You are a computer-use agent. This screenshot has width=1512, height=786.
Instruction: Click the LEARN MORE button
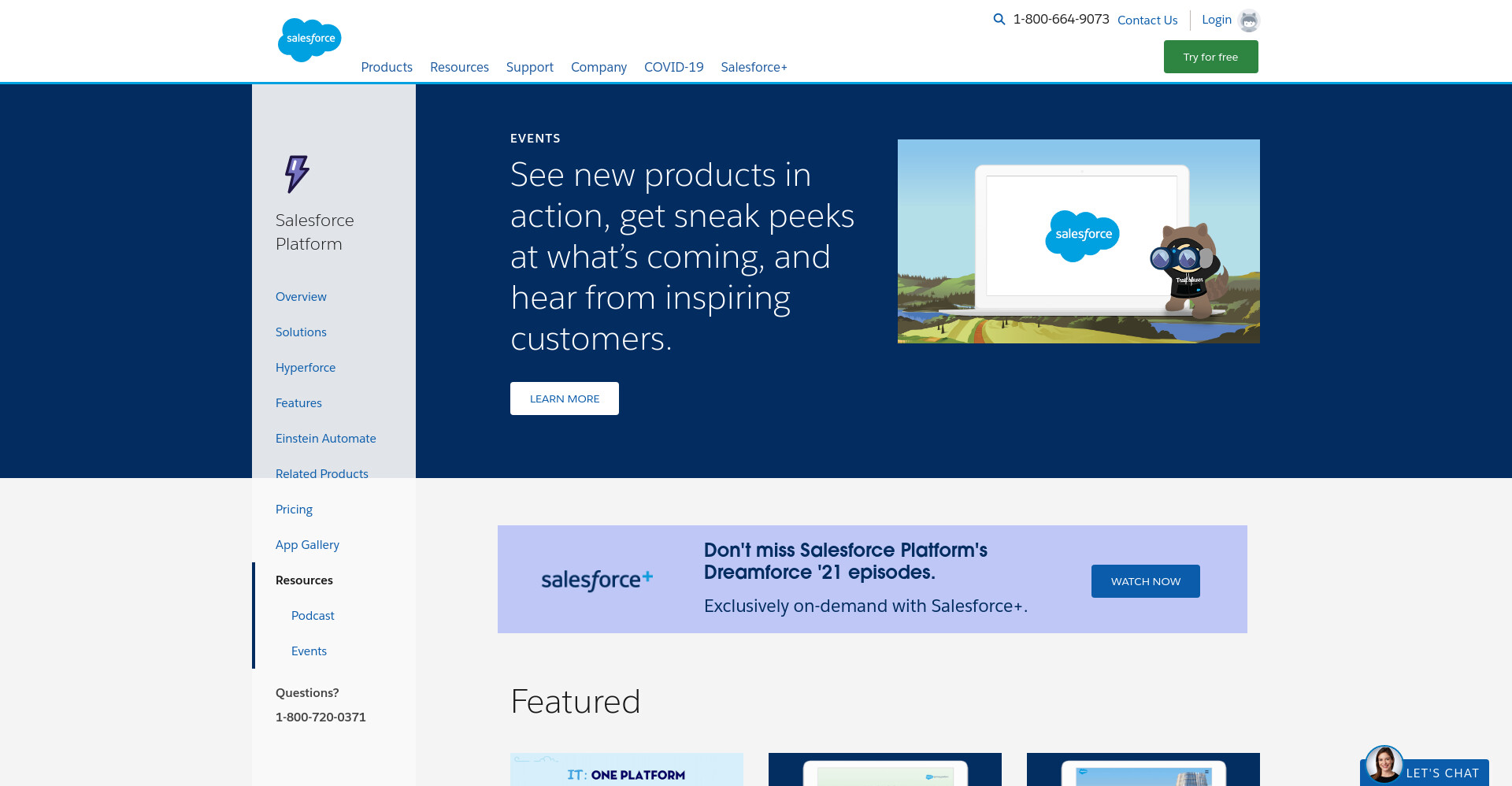pos(565,399)
